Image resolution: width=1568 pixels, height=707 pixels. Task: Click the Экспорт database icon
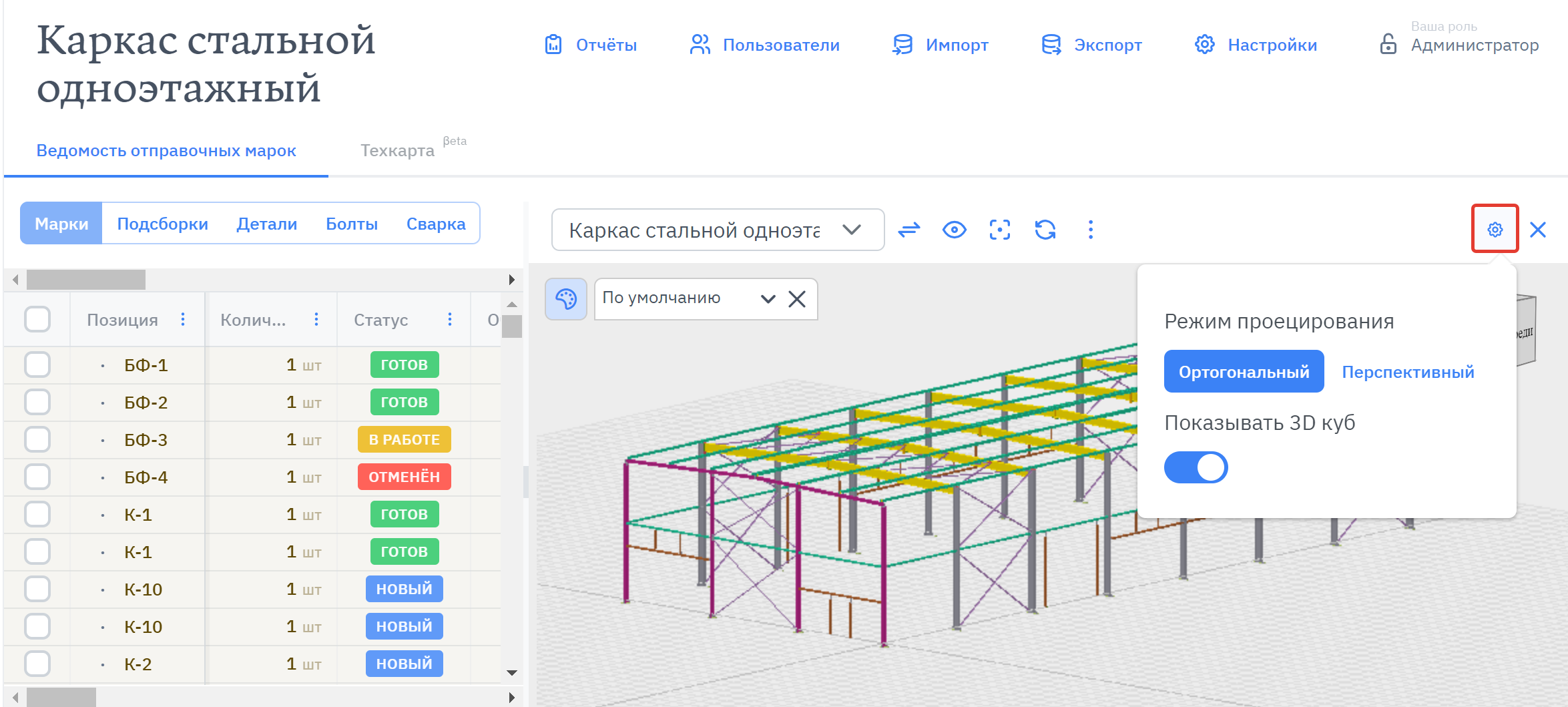point(1051,45)
